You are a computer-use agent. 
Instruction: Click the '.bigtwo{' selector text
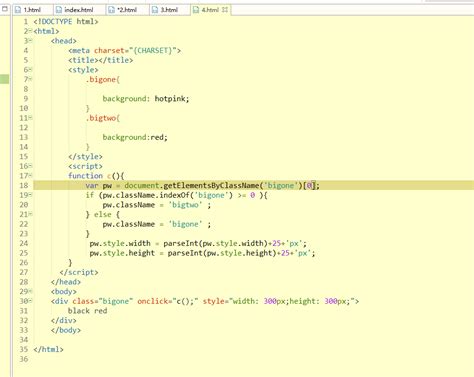[103, 118]
